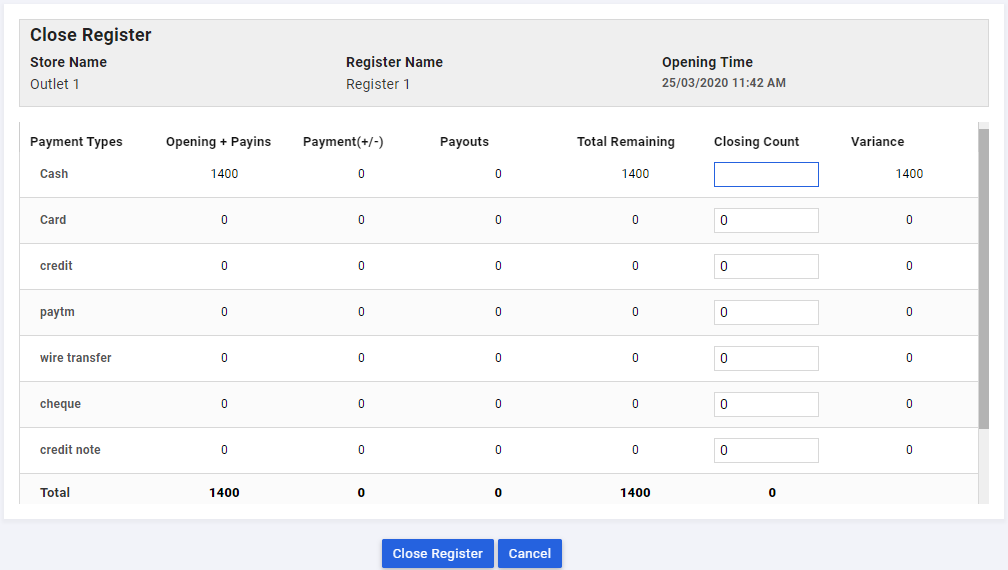This screenshot has height=570, width=1008.
Task: Select the credit closing count input
Action: [766, 266]
